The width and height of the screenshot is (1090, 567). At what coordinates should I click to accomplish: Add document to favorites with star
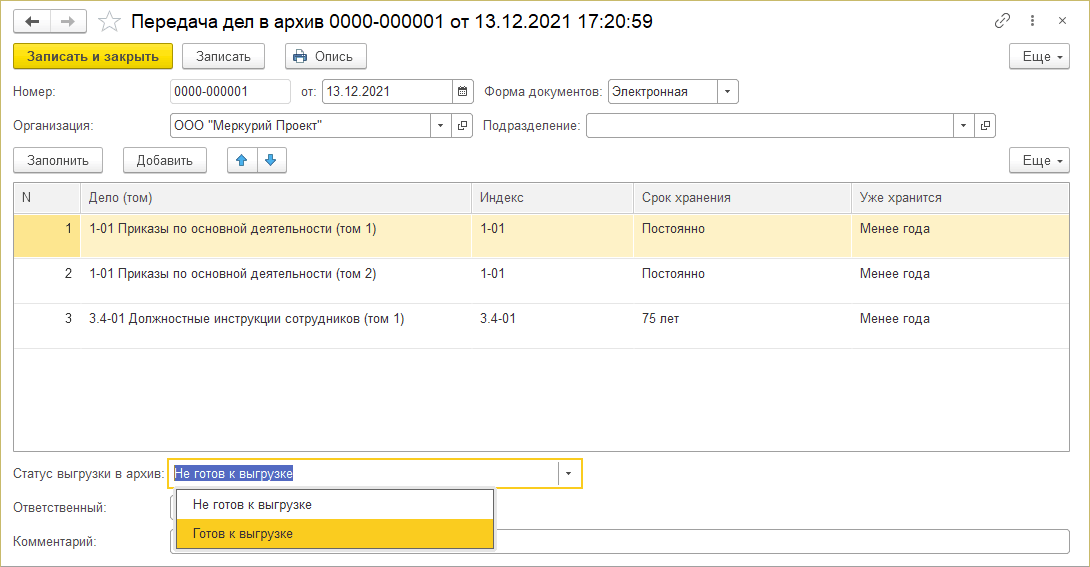pyautogui.click(x=111, y=21)
